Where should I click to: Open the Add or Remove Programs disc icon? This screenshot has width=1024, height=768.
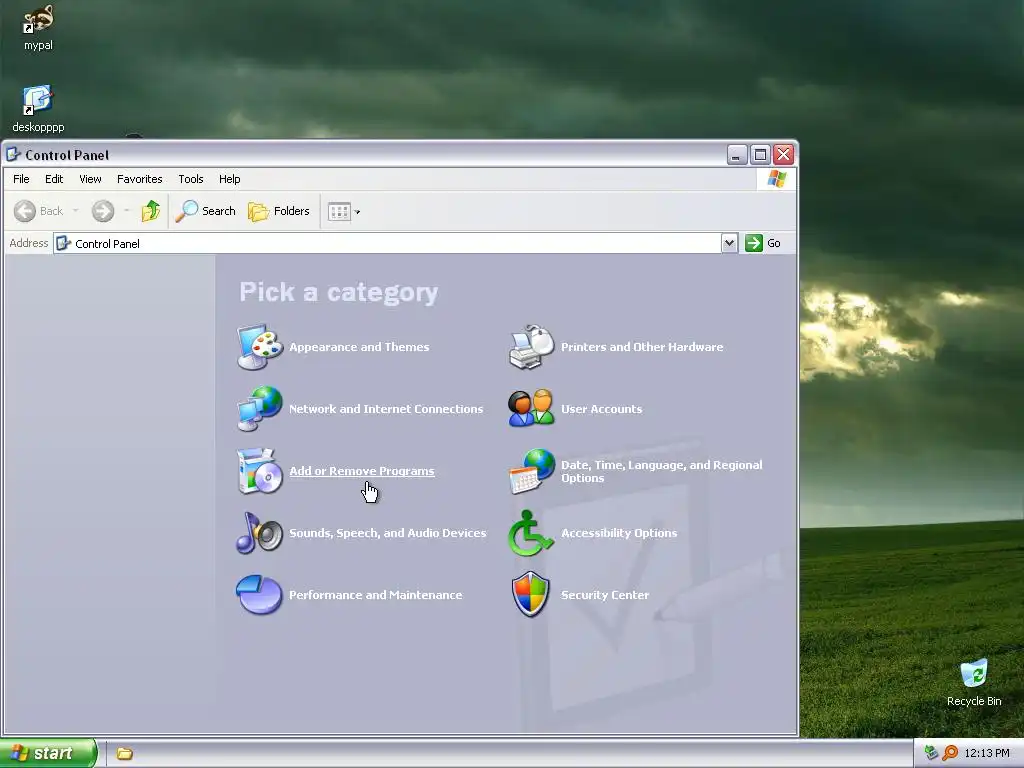(x=259, y=471)
